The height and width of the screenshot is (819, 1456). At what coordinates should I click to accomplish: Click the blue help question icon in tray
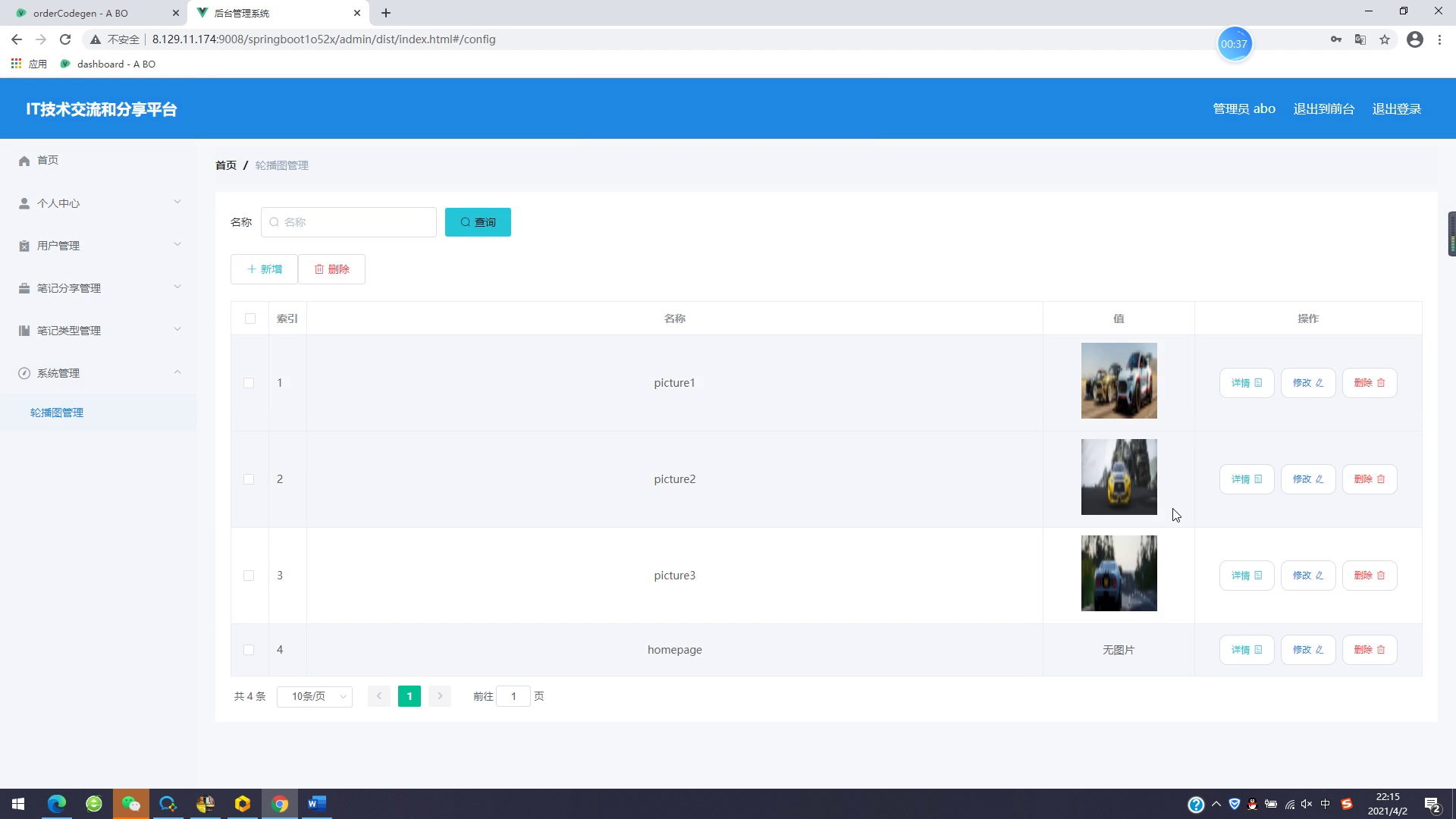coord(1196,805)
